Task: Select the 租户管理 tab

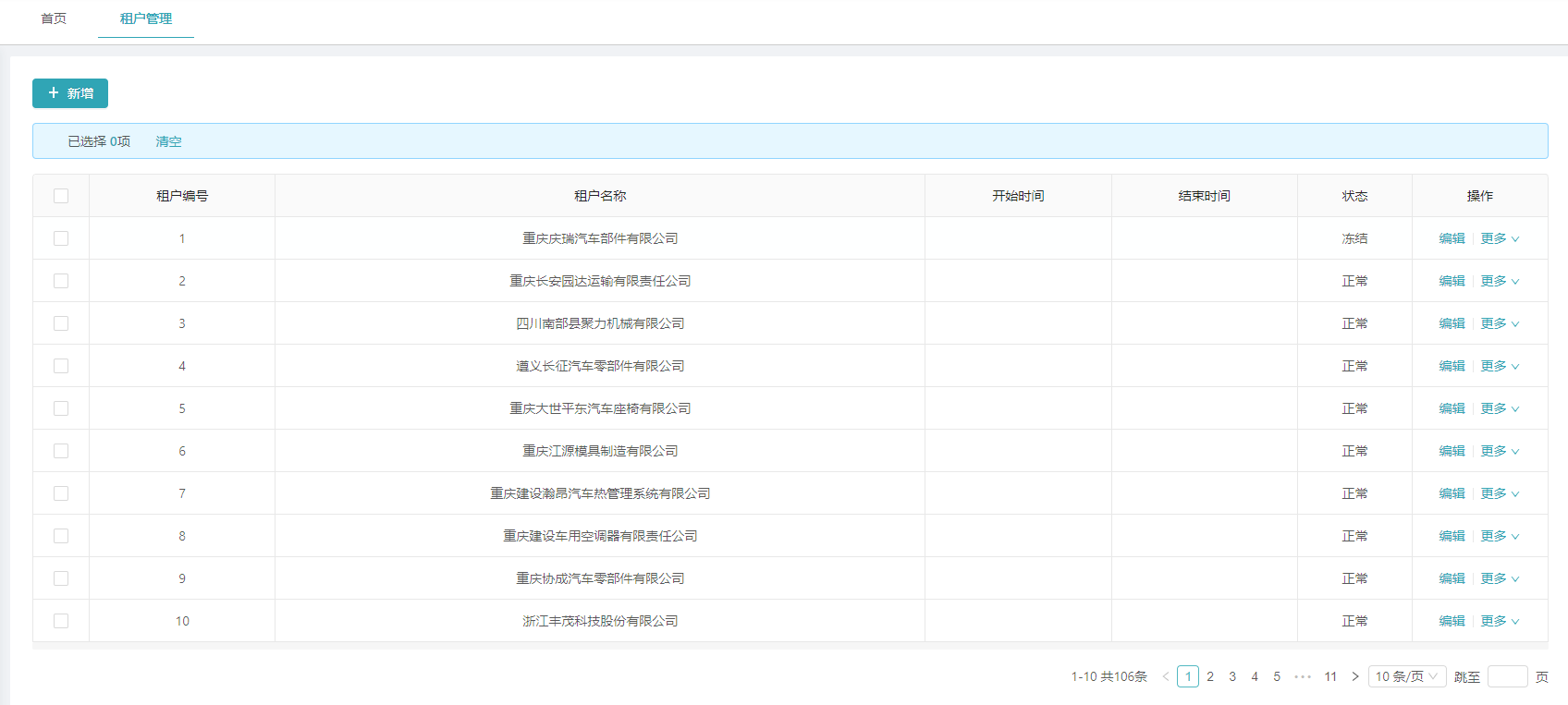Action: point(146,18)
